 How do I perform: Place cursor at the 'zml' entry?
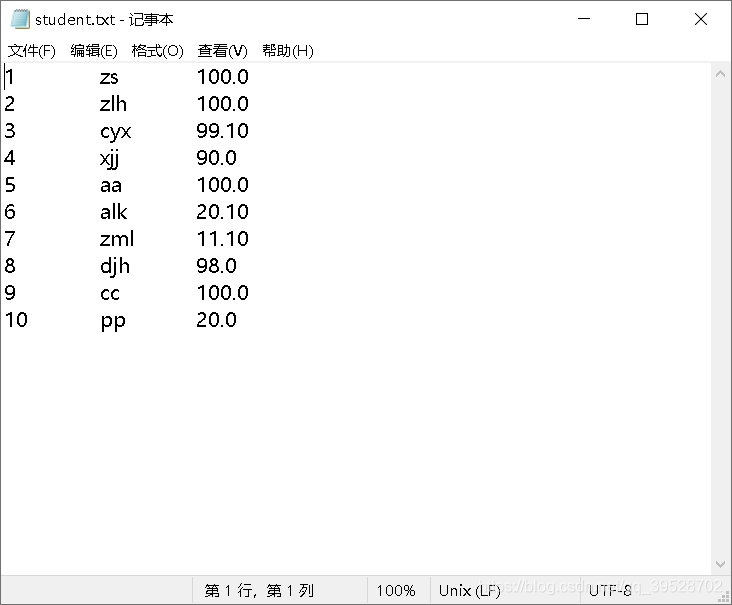click(x=117, y=239)
